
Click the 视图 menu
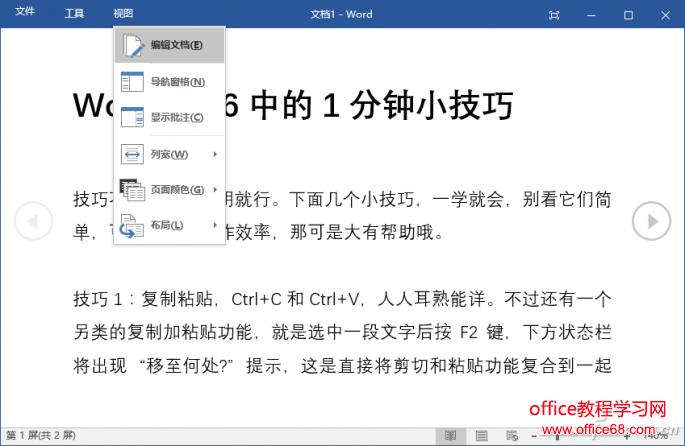click(x=123, y=14)
